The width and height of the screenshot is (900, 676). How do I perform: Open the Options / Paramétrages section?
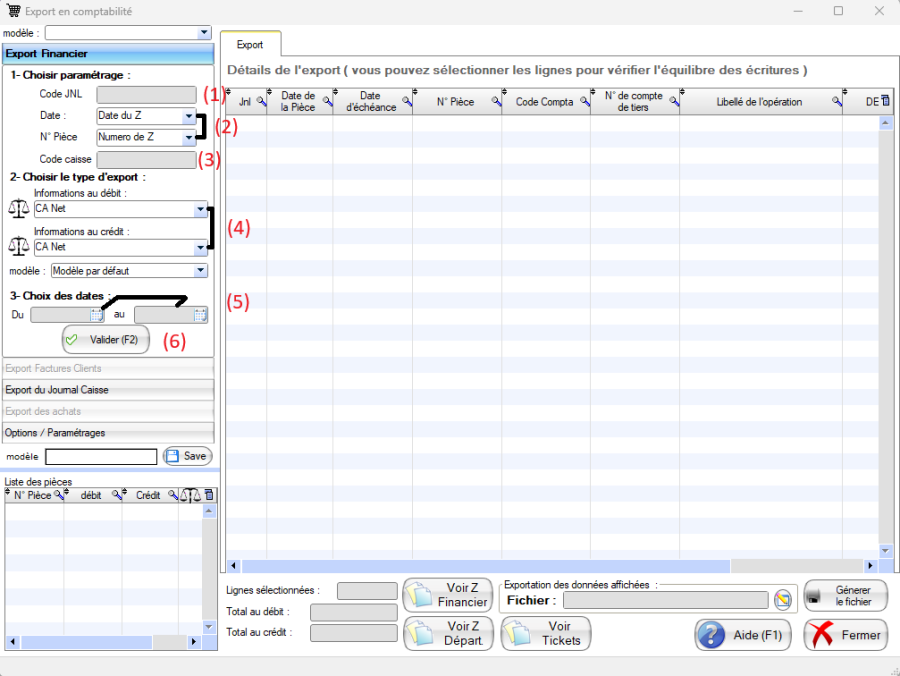click(x=108, y=433)
